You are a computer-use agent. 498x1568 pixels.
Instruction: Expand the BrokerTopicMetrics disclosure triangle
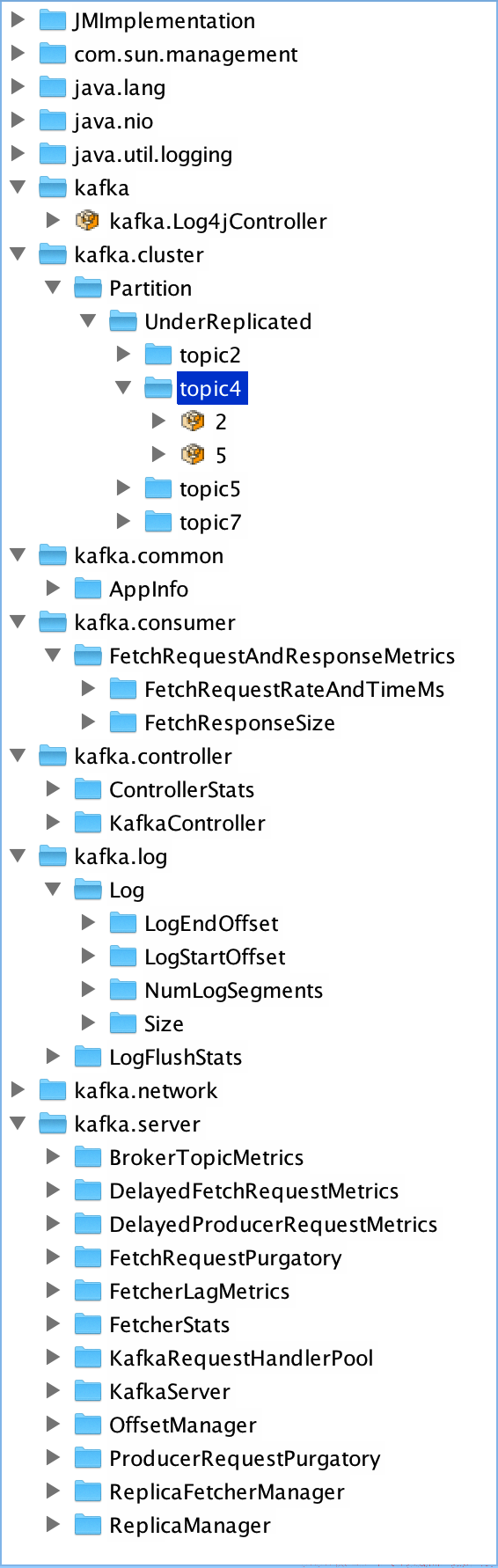coord(53,1156)
